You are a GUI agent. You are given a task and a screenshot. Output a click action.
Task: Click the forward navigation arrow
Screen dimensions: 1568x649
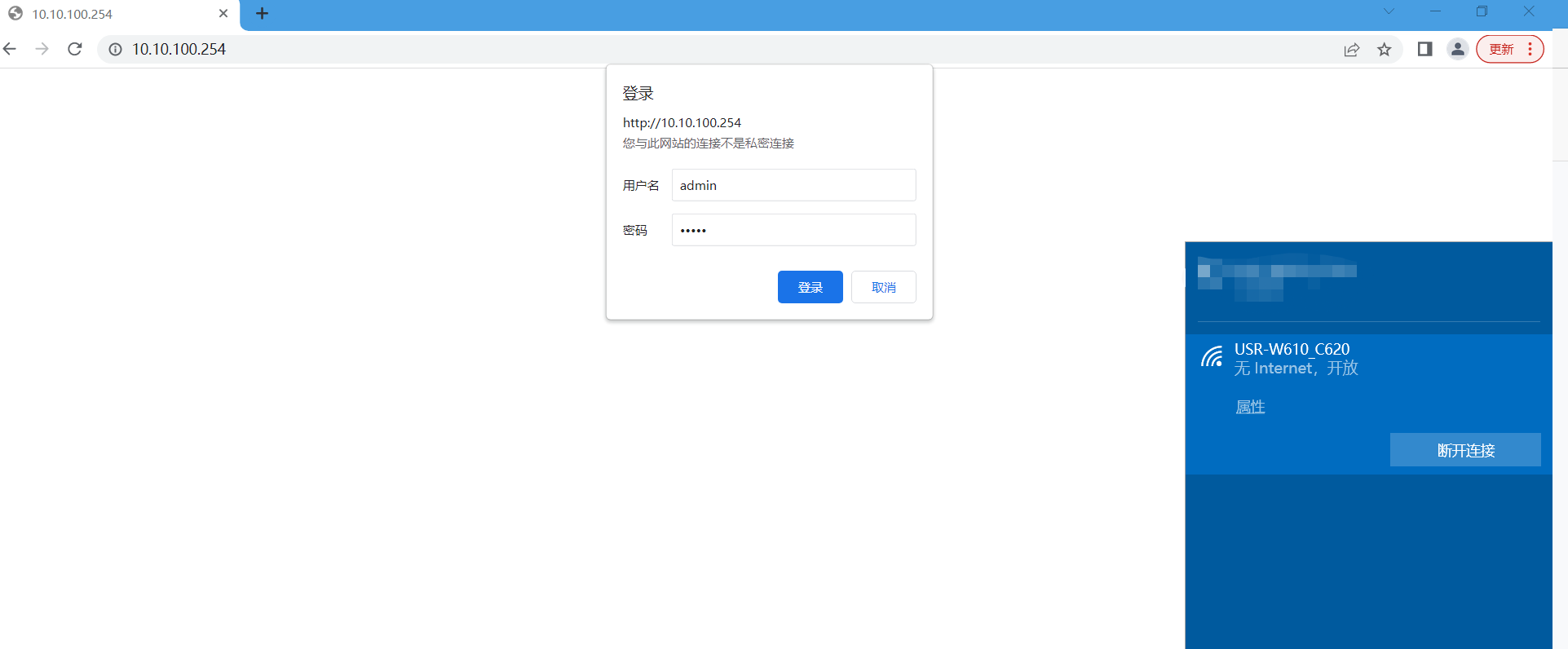coord(42,49)
